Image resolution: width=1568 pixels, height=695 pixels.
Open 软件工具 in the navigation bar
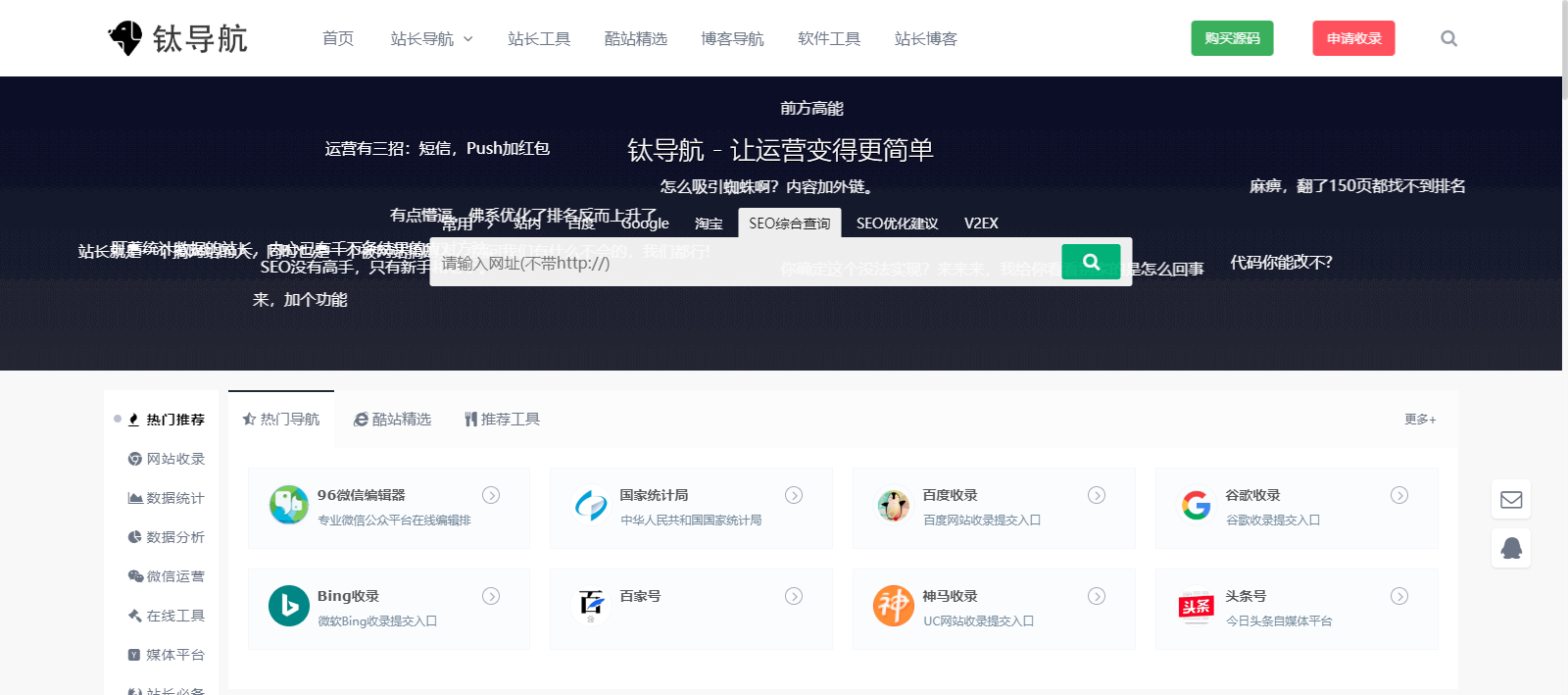click(x=829, y=38)
